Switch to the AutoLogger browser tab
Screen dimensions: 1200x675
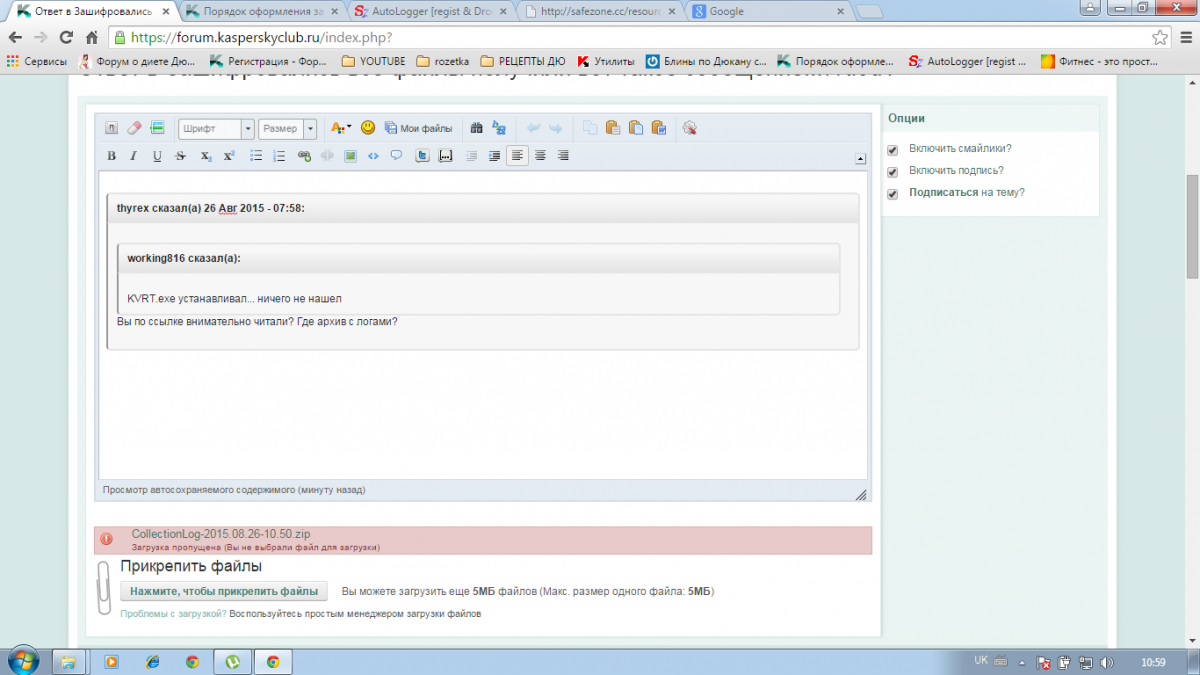[x=432, y=12]
